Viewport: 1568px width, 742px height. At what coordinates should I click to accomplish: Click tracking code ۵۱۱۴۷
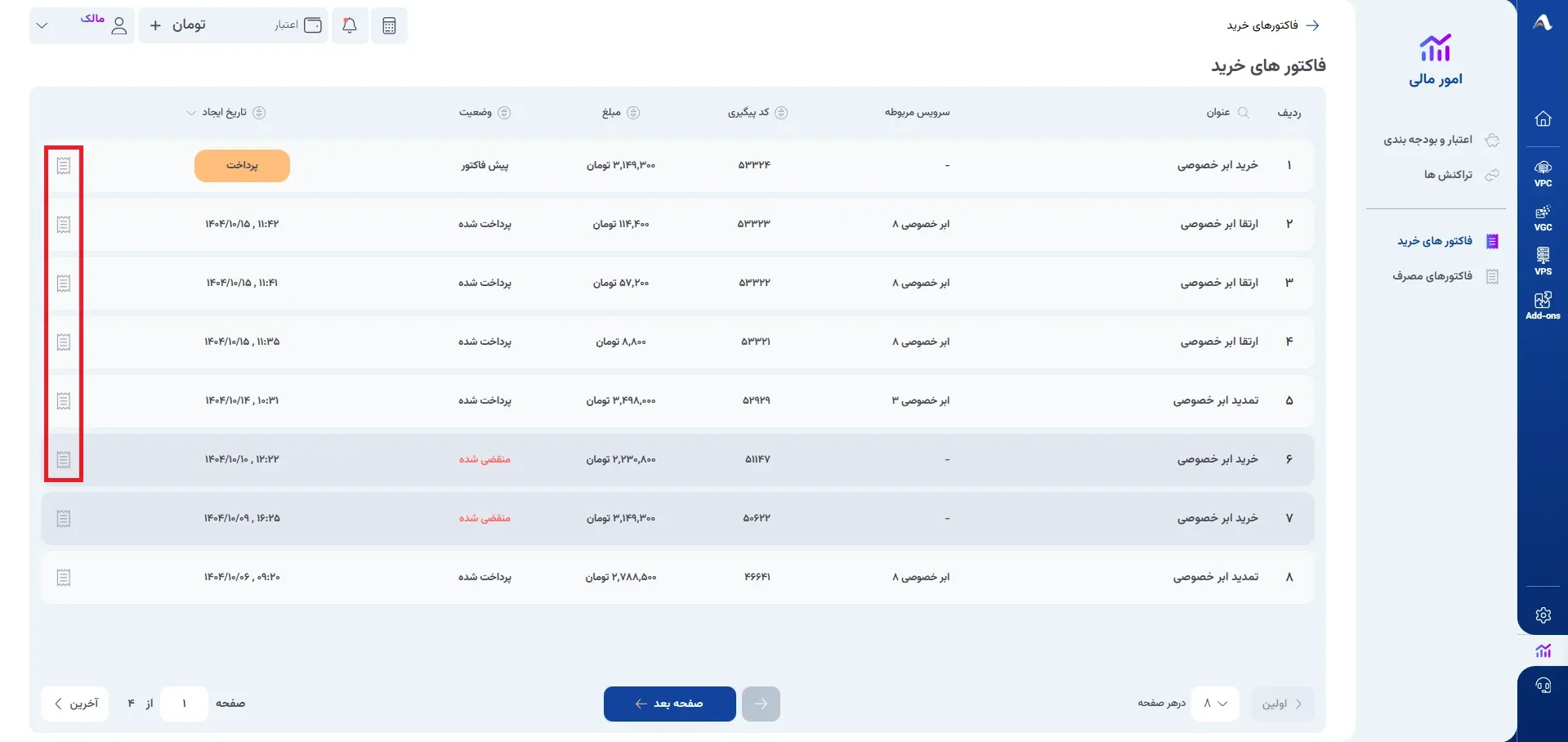(x=757, y=459)
